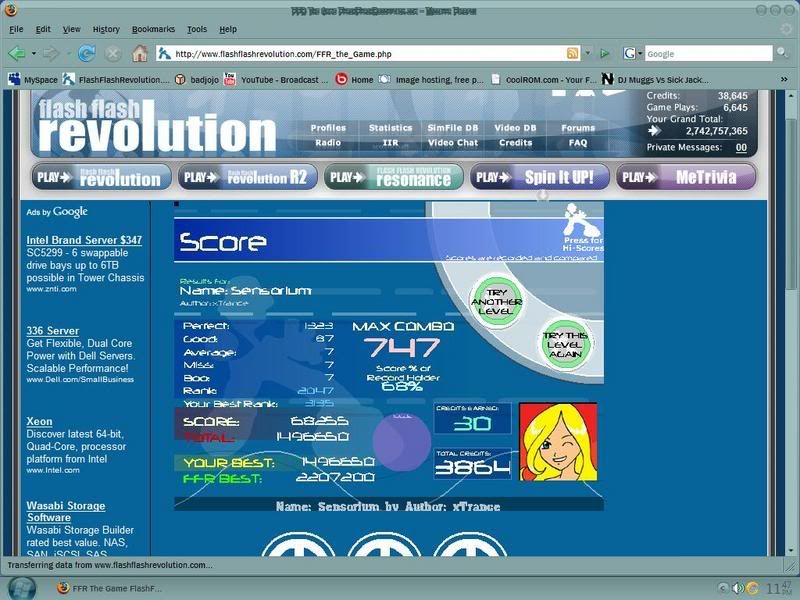Image resolution: width=800 pixels, height=600 pixels.
Task: Open the Tools menu
Action: click(x=196, y=29)
